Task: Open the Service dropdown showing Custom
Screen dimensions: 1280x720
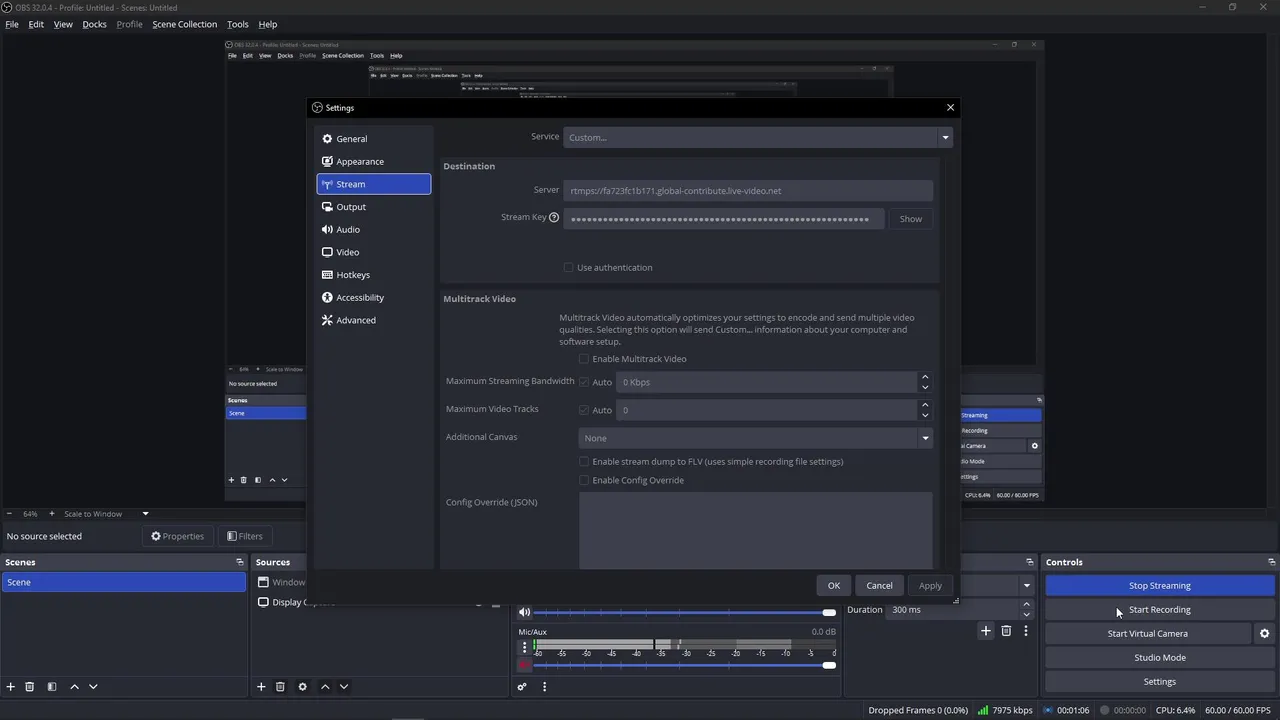Action: tap(757, 137)
